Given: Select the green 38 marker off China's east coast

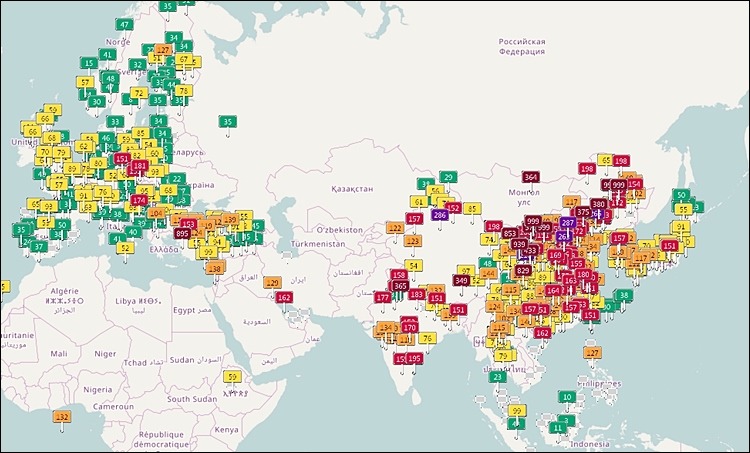Looking at the screenshot, I should click(624, 296).
